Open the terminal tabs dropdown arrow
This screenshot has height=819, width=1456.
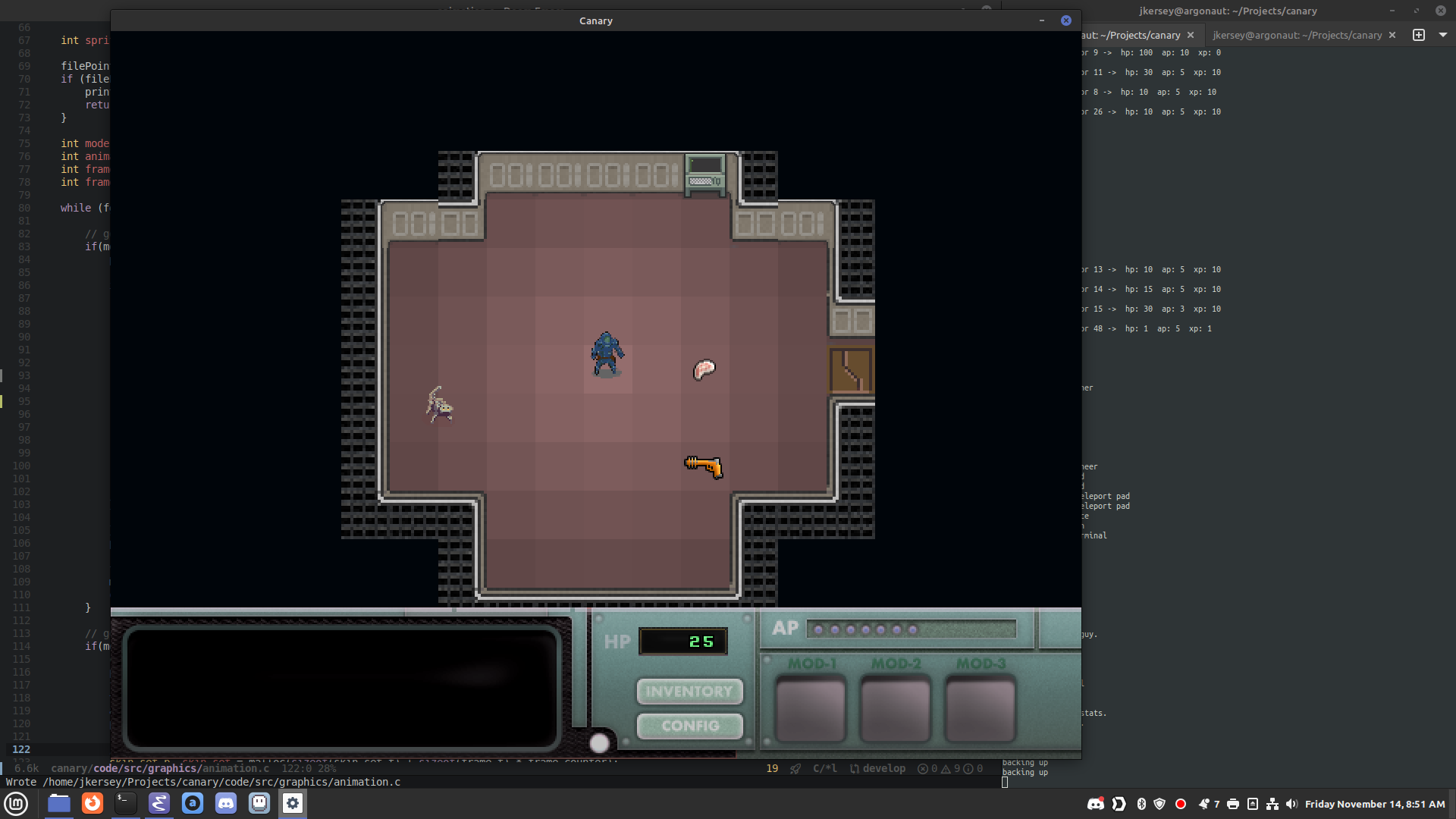pyautogui.click(x=1442, y=35)
